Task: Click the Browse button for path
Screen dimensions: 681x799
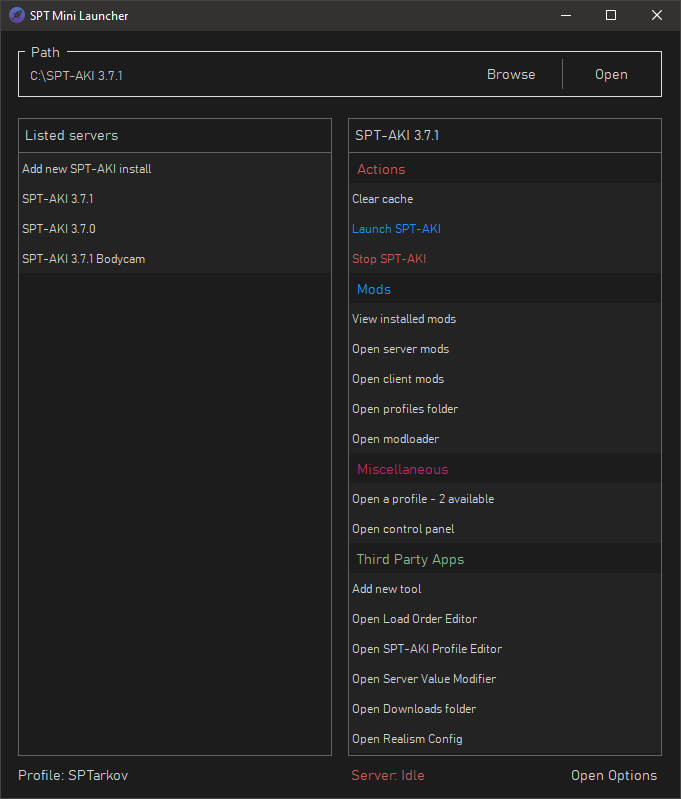Action: point(511,74)
